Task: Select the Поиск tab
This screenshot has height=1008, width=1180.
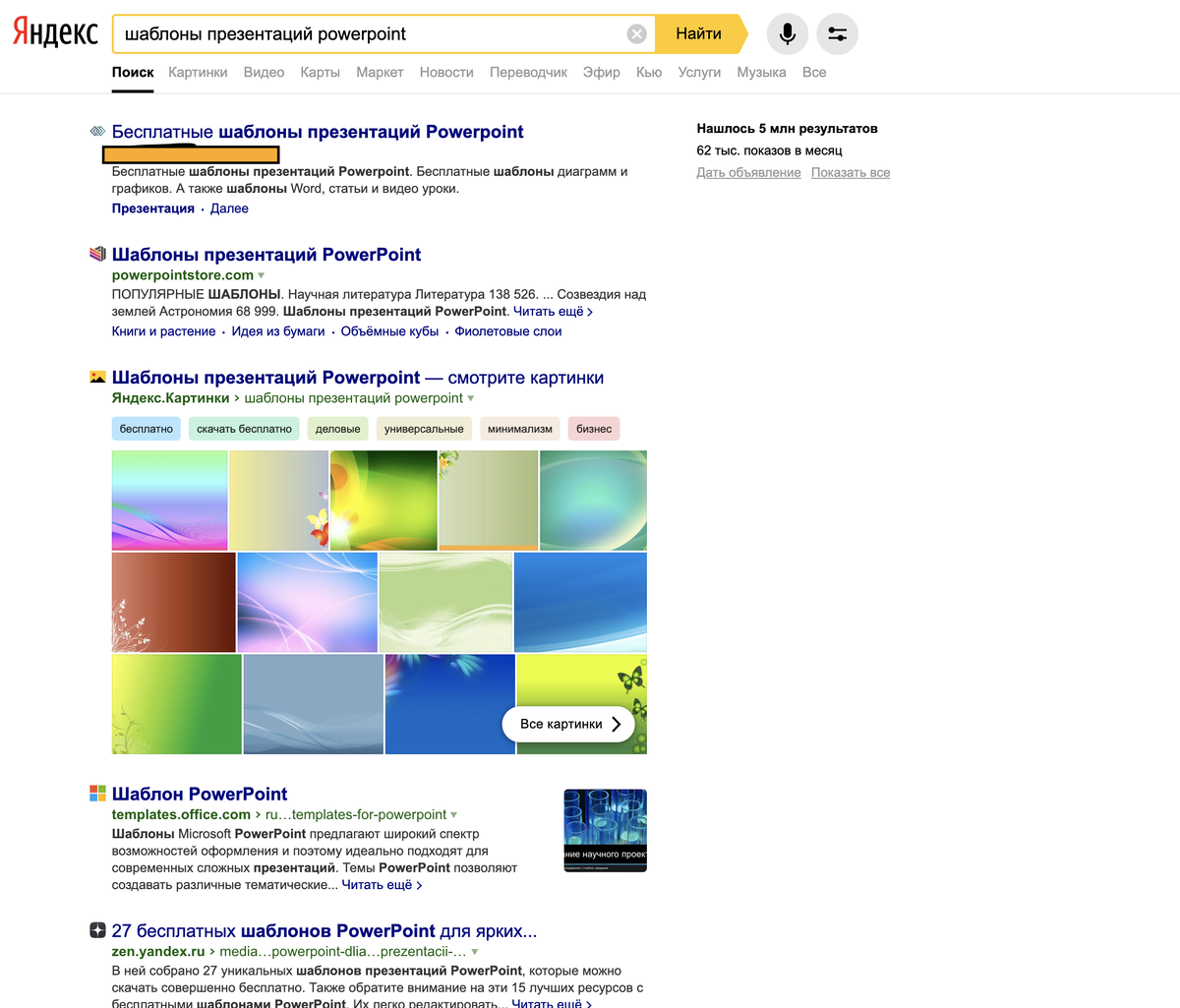Action: click(133, 73)
